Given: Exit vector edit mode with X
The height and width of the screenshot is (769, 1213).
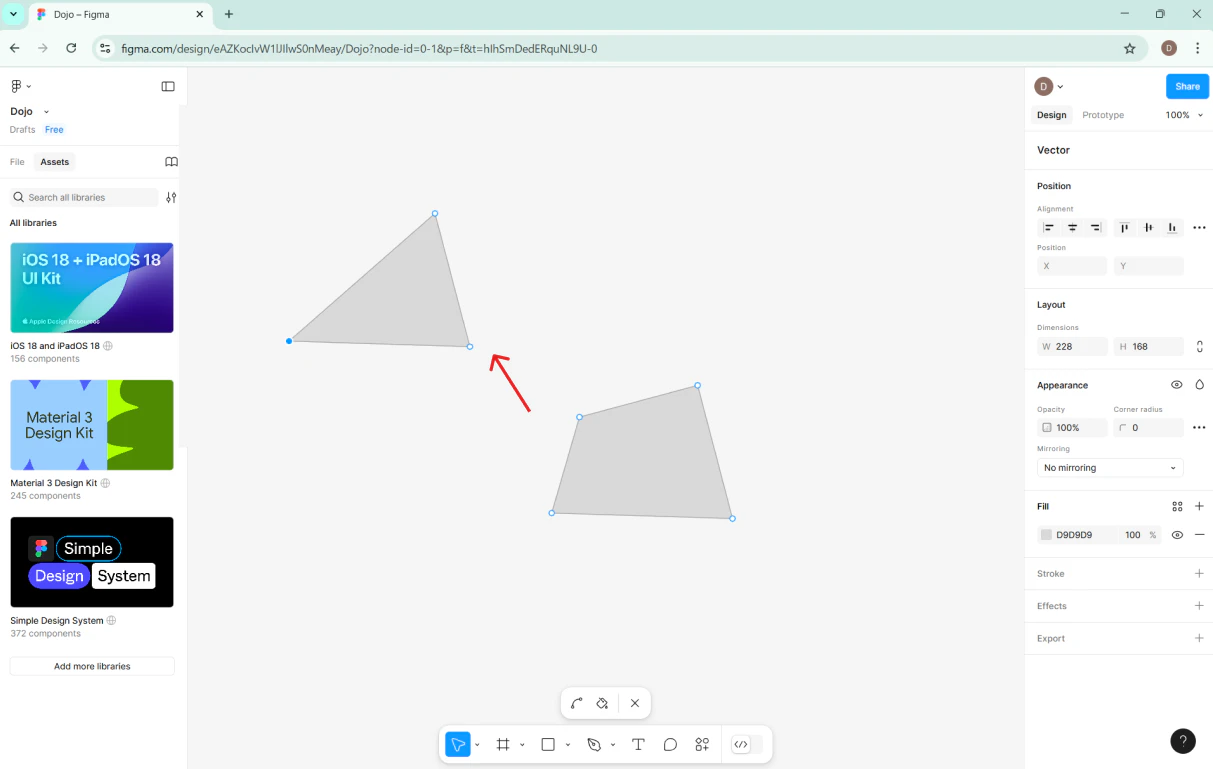Looking at the screenshot, I should 635,703.
